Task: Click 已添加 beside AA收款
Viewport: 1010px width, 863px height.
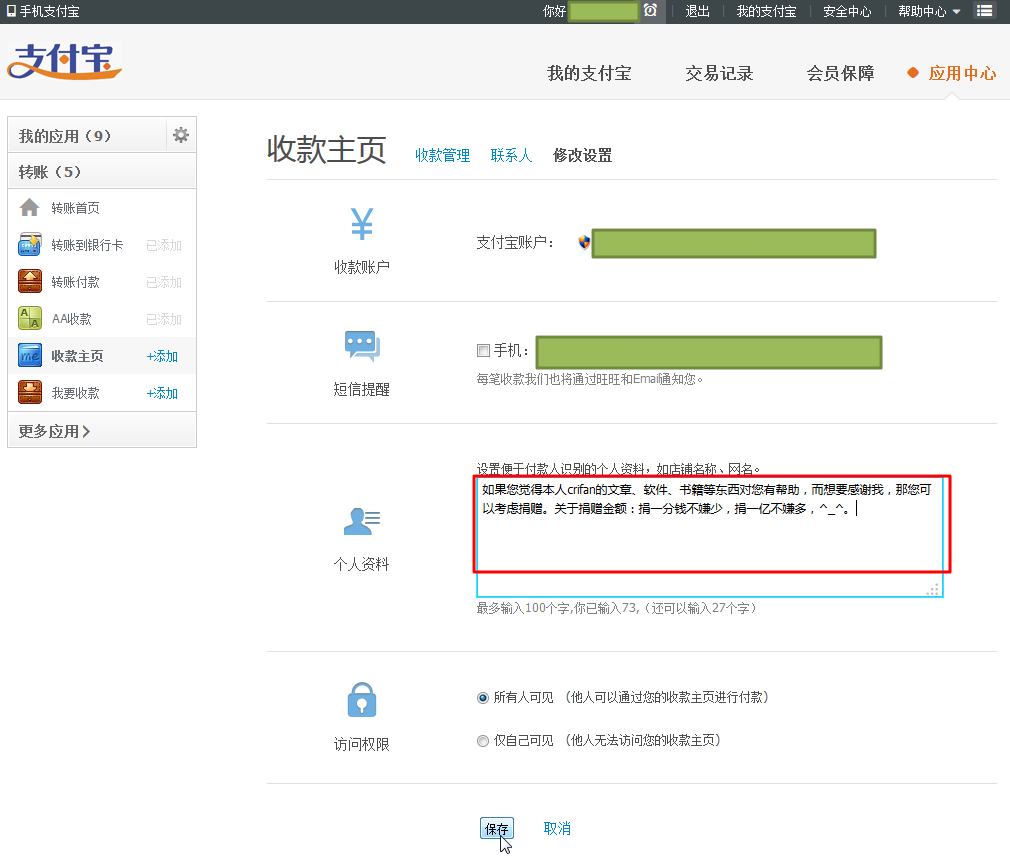Action: 164,319
